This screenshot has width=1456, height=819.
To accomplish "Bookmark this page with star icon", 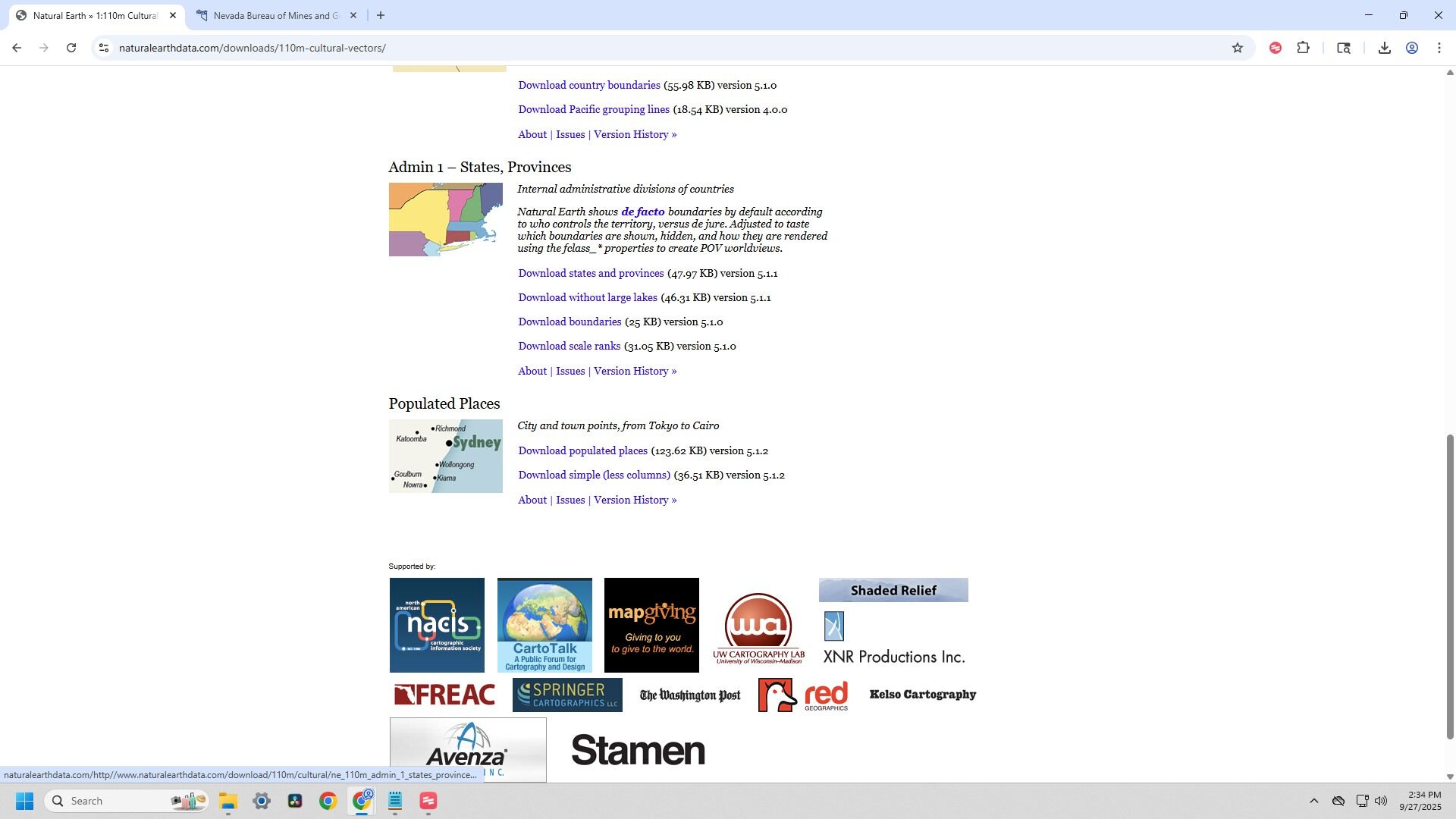I will tap(1238, 48).
